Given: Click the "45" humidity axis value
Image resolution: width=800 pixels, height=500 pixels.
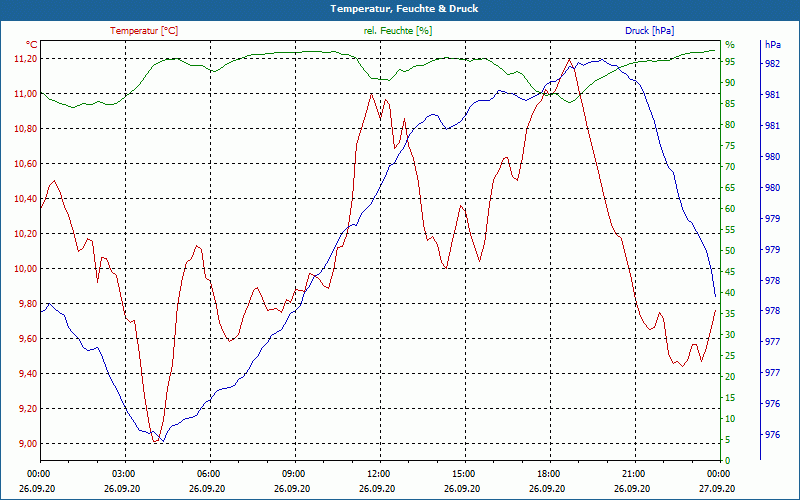Looking at the screenshot, I should coord(730,272).
